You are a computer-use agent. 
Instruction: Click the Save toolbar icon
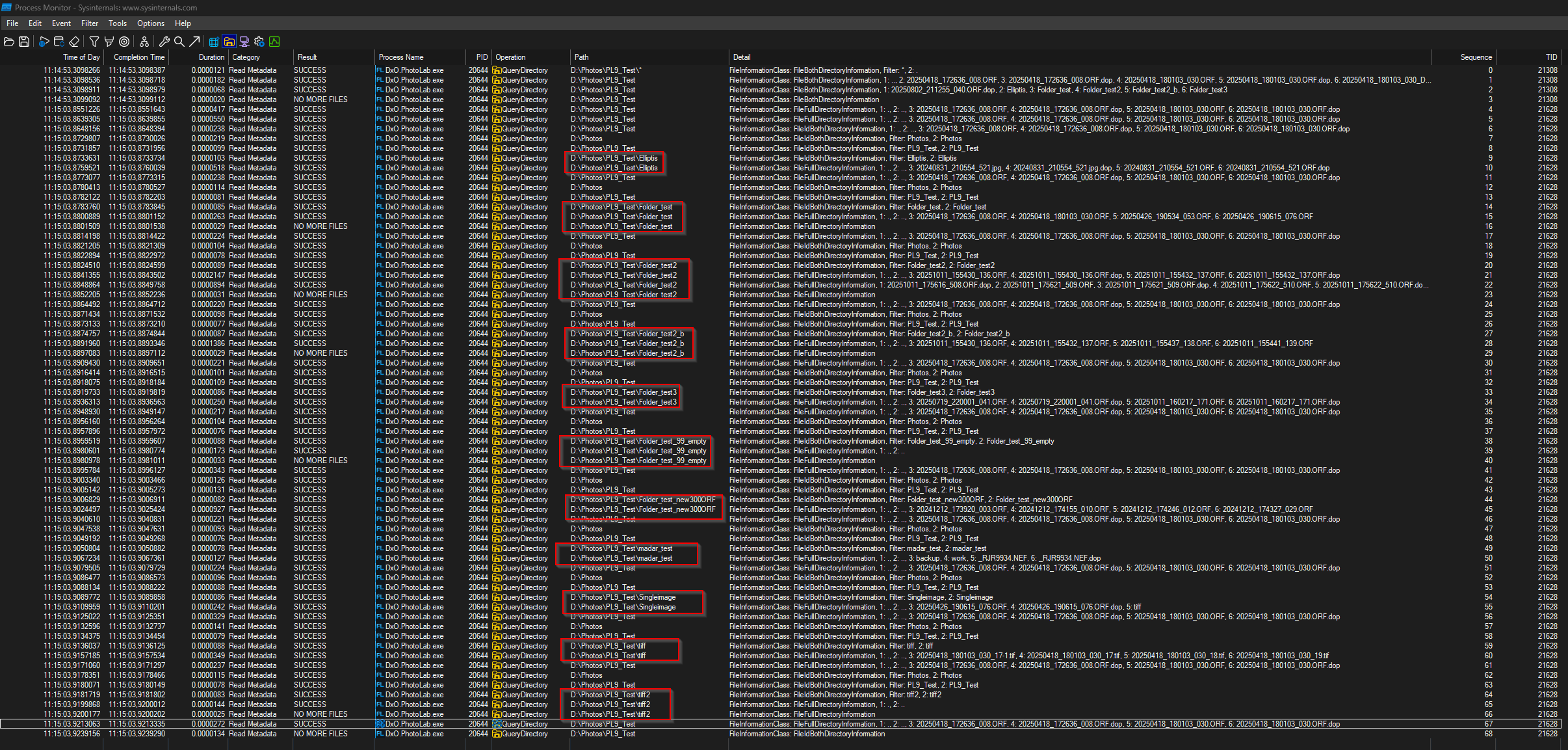24,42
